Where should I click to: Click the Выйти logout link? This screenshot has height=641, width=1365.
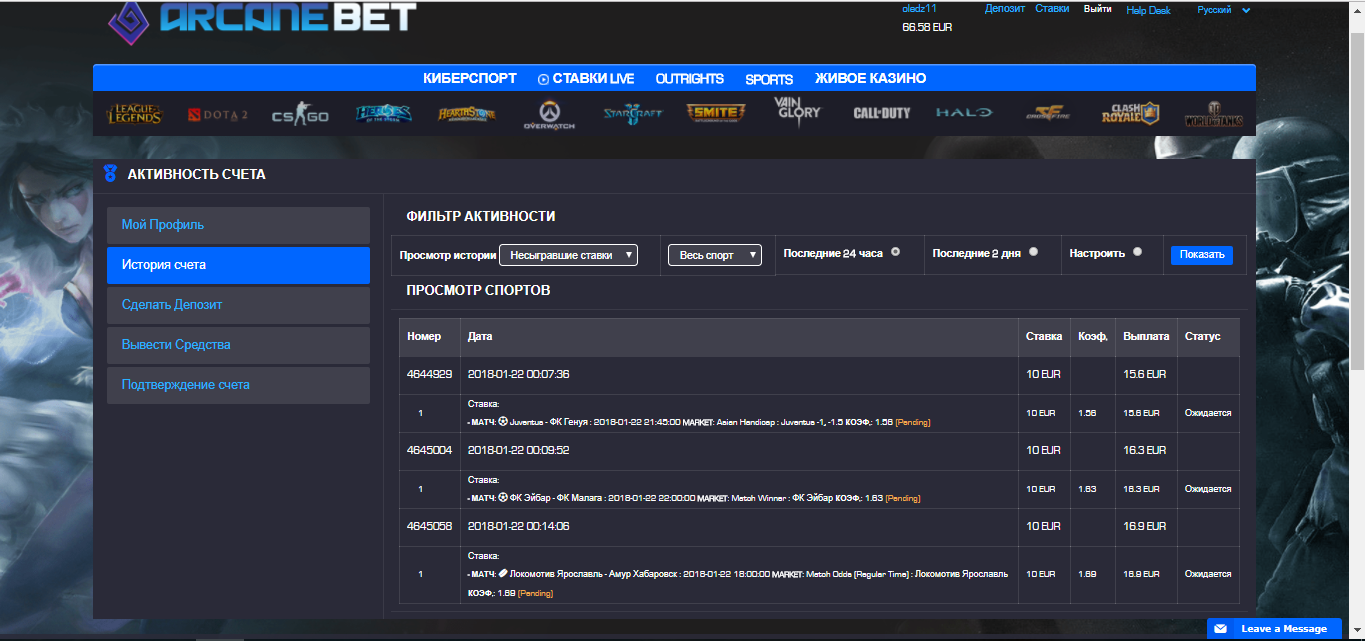[x=1098, y=9]
